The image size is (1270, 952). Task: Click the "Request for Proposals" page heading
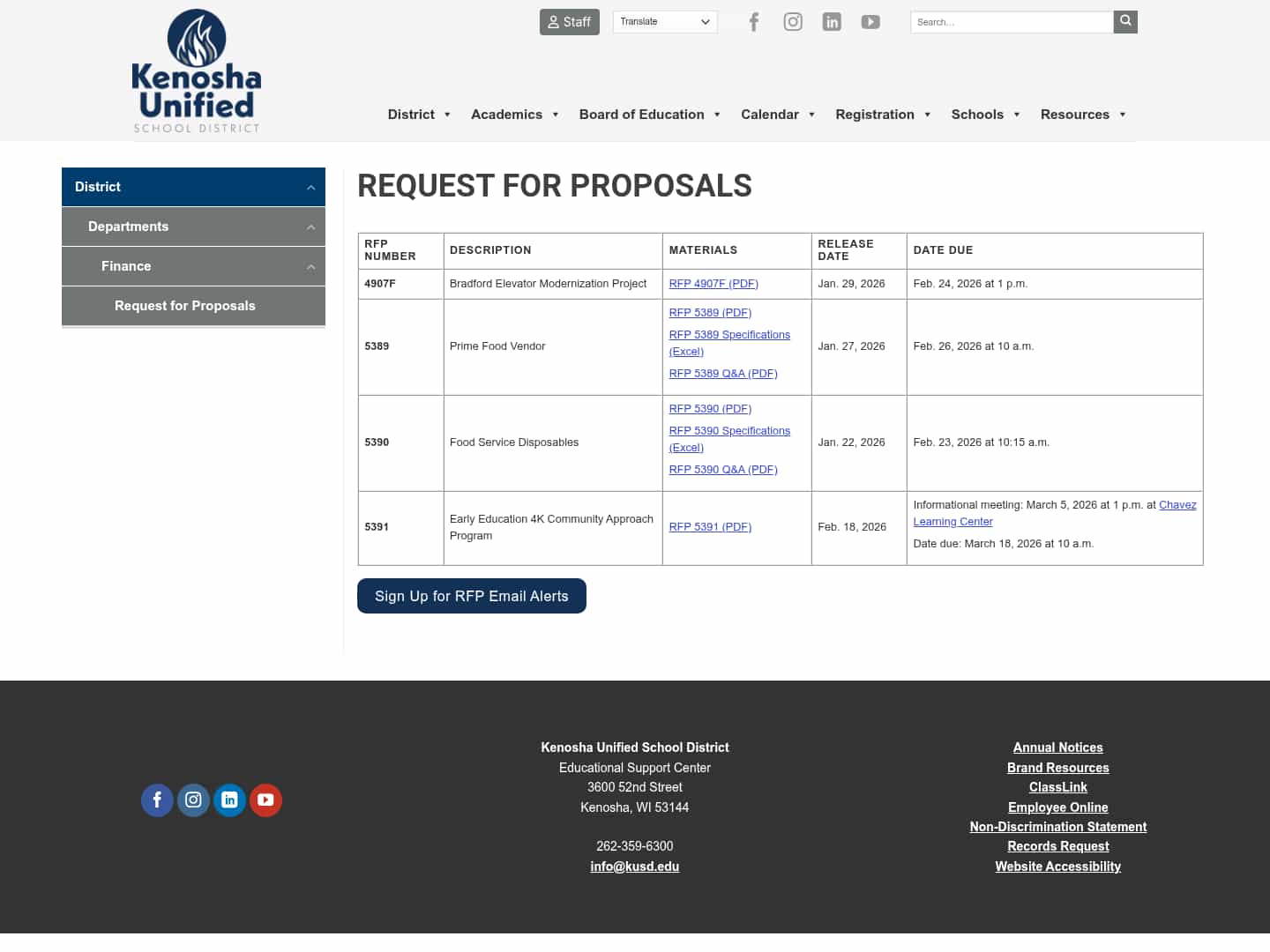[555, 186]
